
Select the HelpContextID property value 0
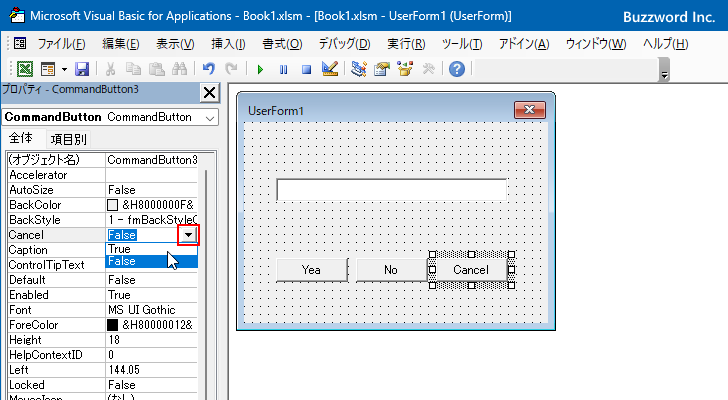152,355
